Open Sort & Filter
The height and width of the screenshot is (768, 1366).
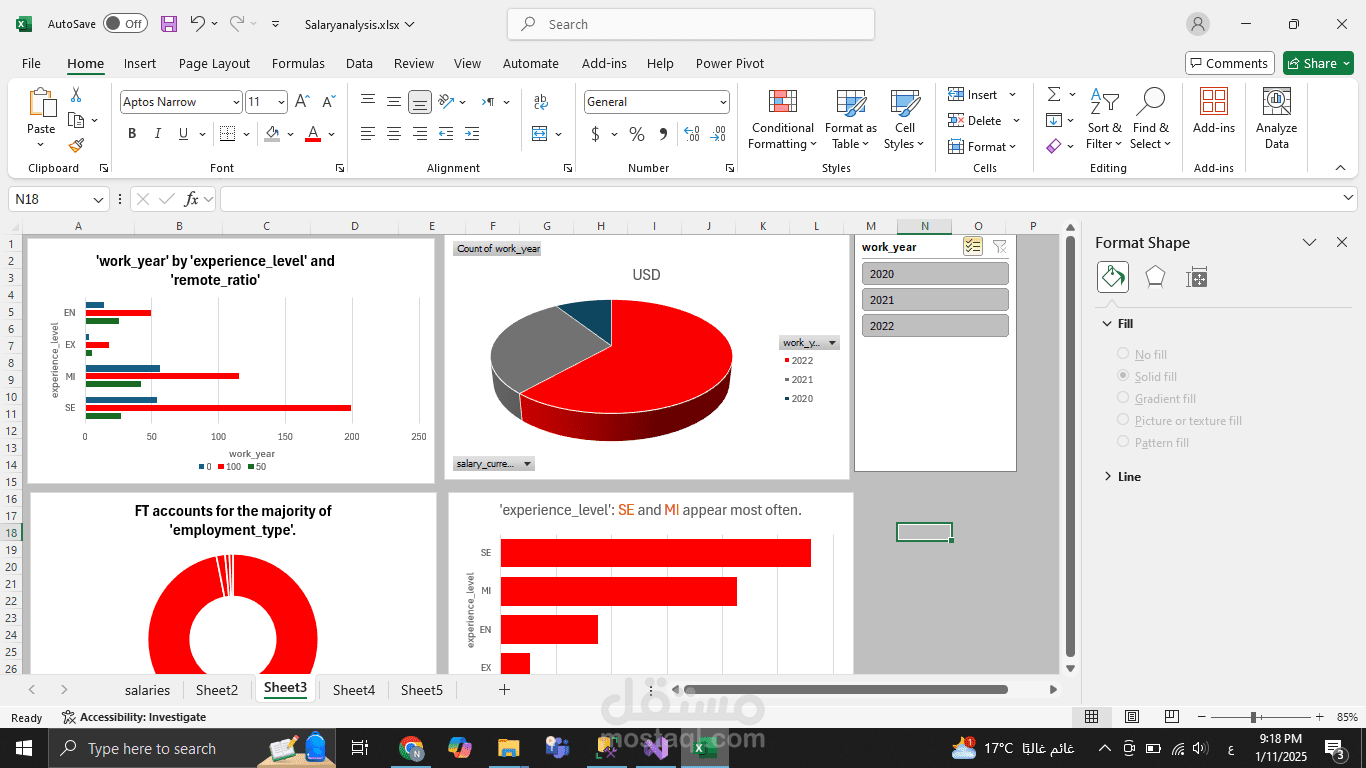pos(1104,120)
